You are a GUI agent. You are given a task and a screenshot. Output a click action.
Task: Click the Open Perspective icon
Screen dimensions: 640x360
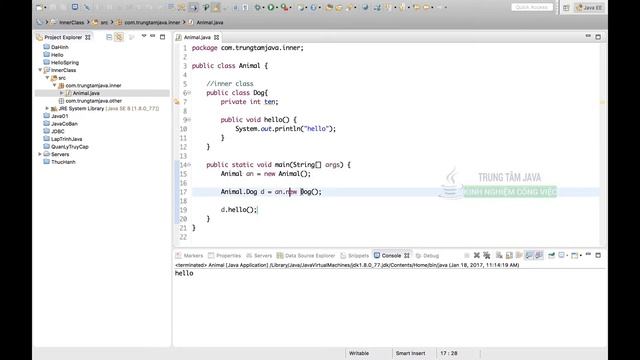(x=566, y=8)
